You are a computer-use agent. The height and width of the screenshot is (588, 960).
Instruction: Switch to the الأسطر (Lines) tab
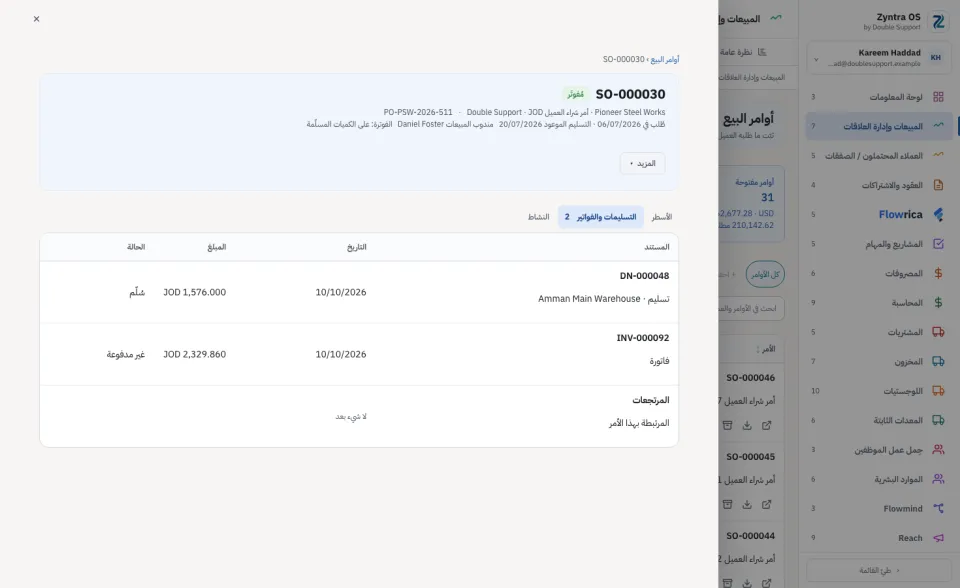(661, 217)
